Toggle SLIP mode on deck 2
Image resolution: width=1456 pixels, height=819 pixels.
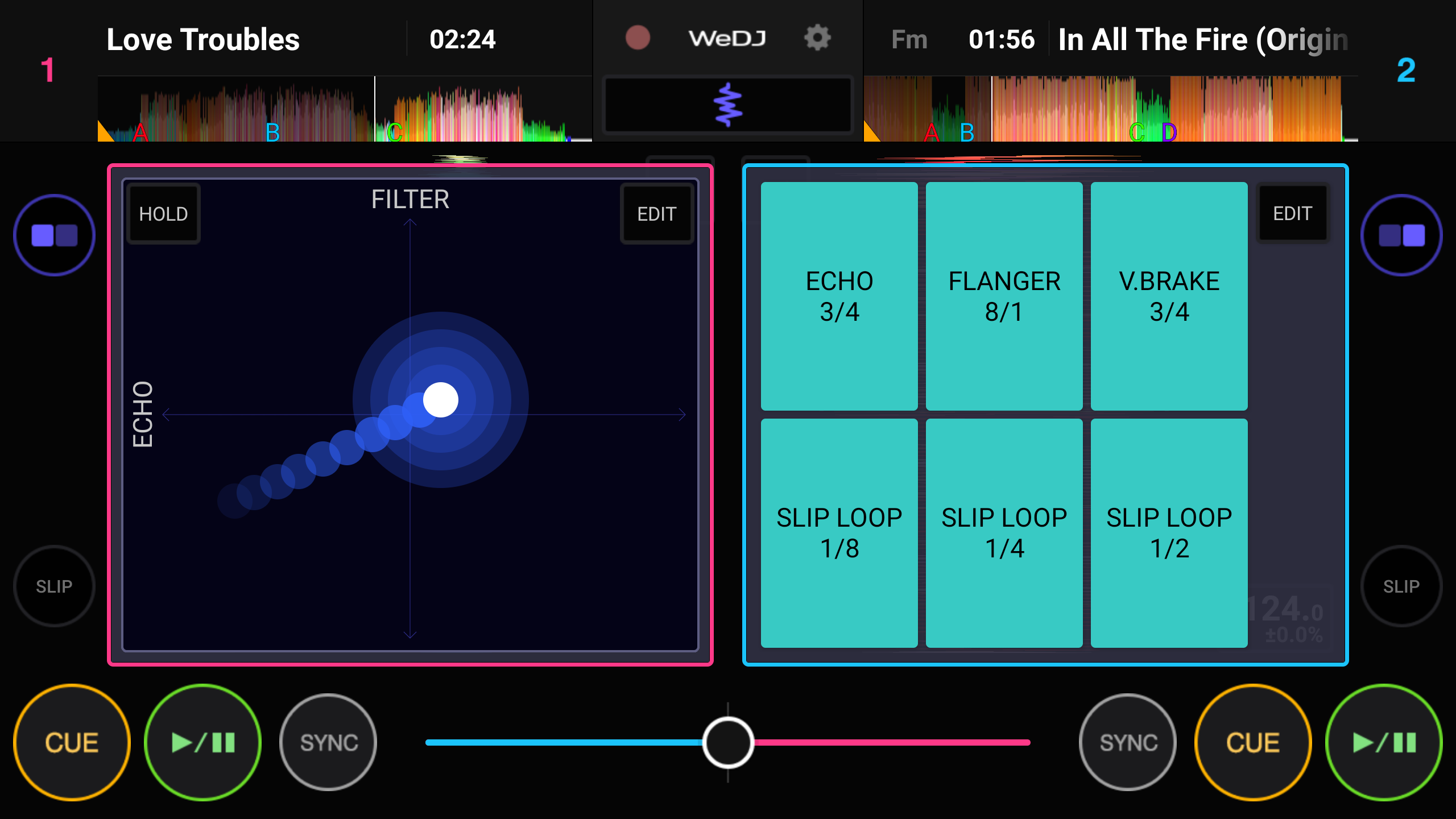(1401, 586)
